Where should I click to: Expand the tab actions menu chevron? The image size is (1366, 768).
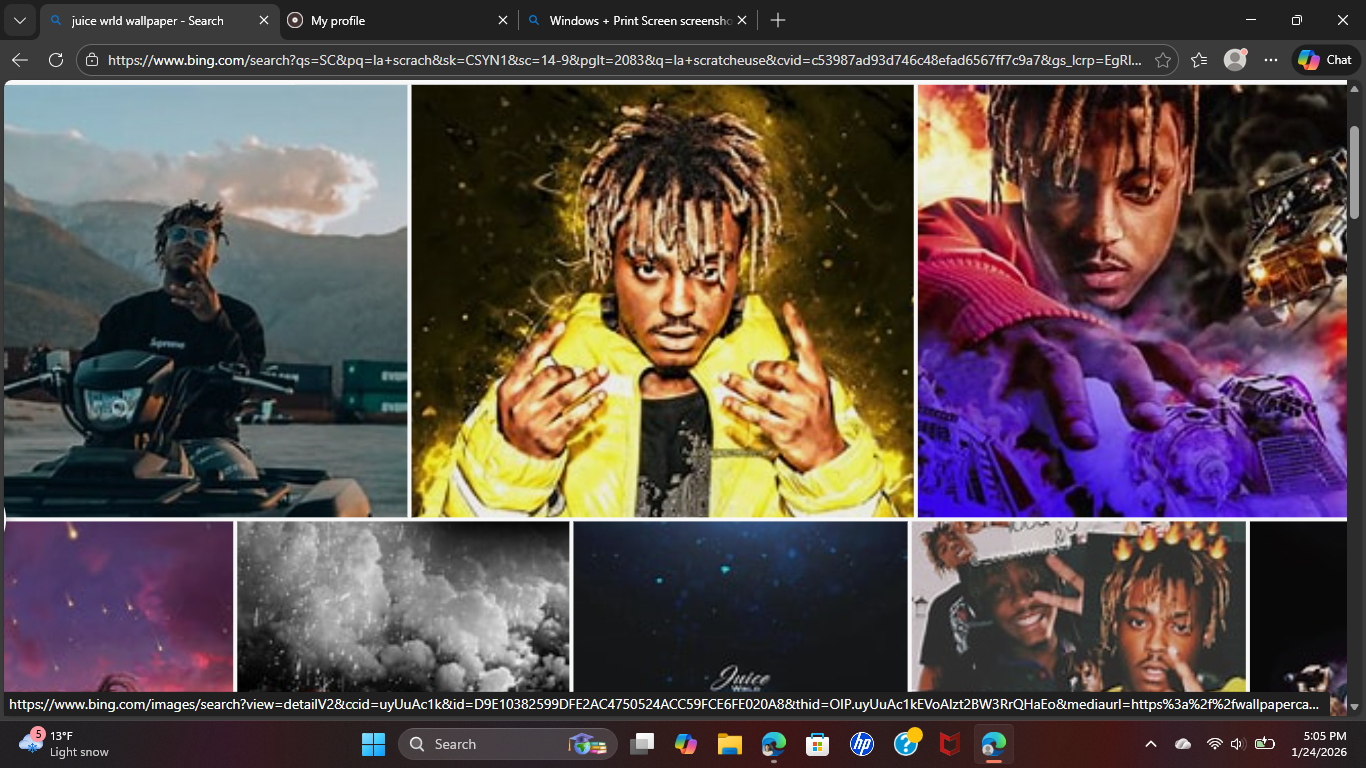pos(20,20)
